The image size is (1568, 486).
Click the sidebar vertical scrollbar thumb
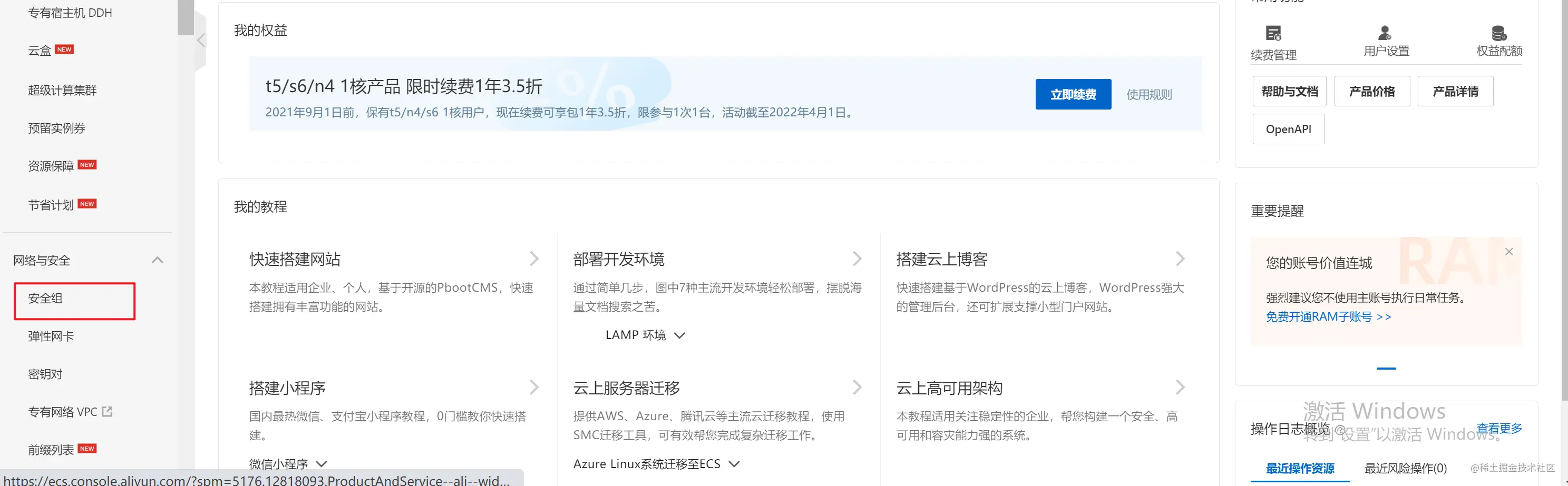click(x=186, y=17)
